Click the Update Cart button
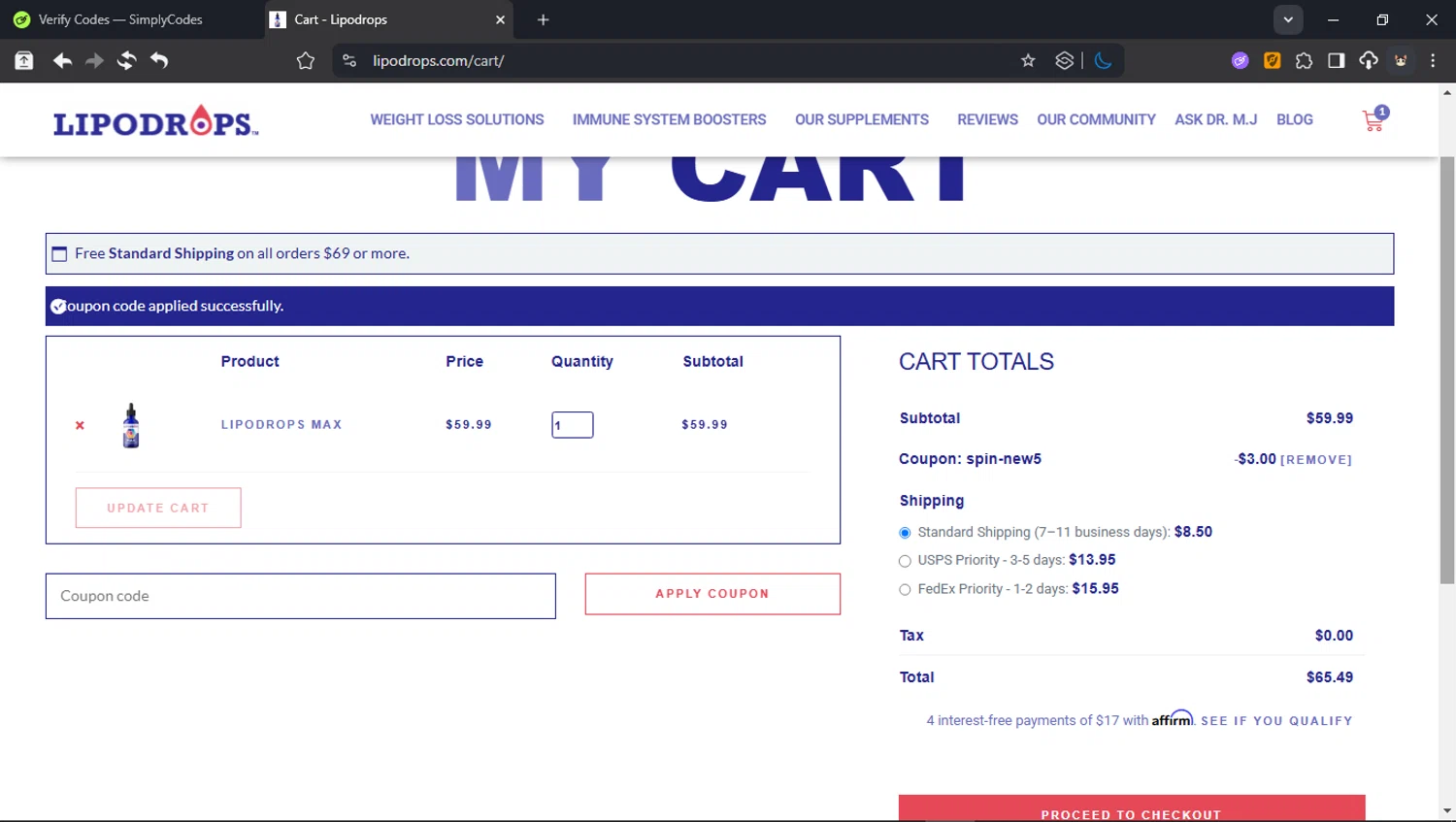This screenshot has width=1456, height=822. tap(158, 508)
